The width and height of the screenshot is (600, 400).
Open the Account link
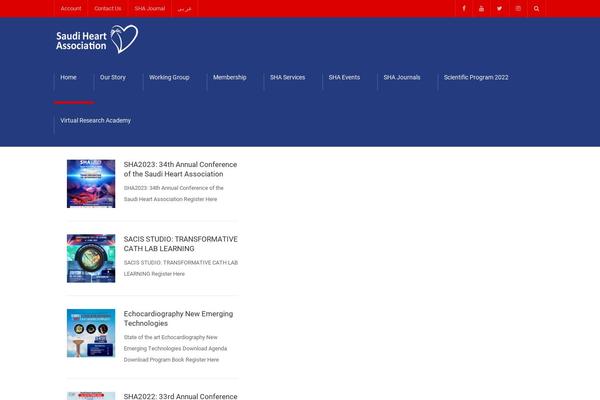click(x=71, y=8)
